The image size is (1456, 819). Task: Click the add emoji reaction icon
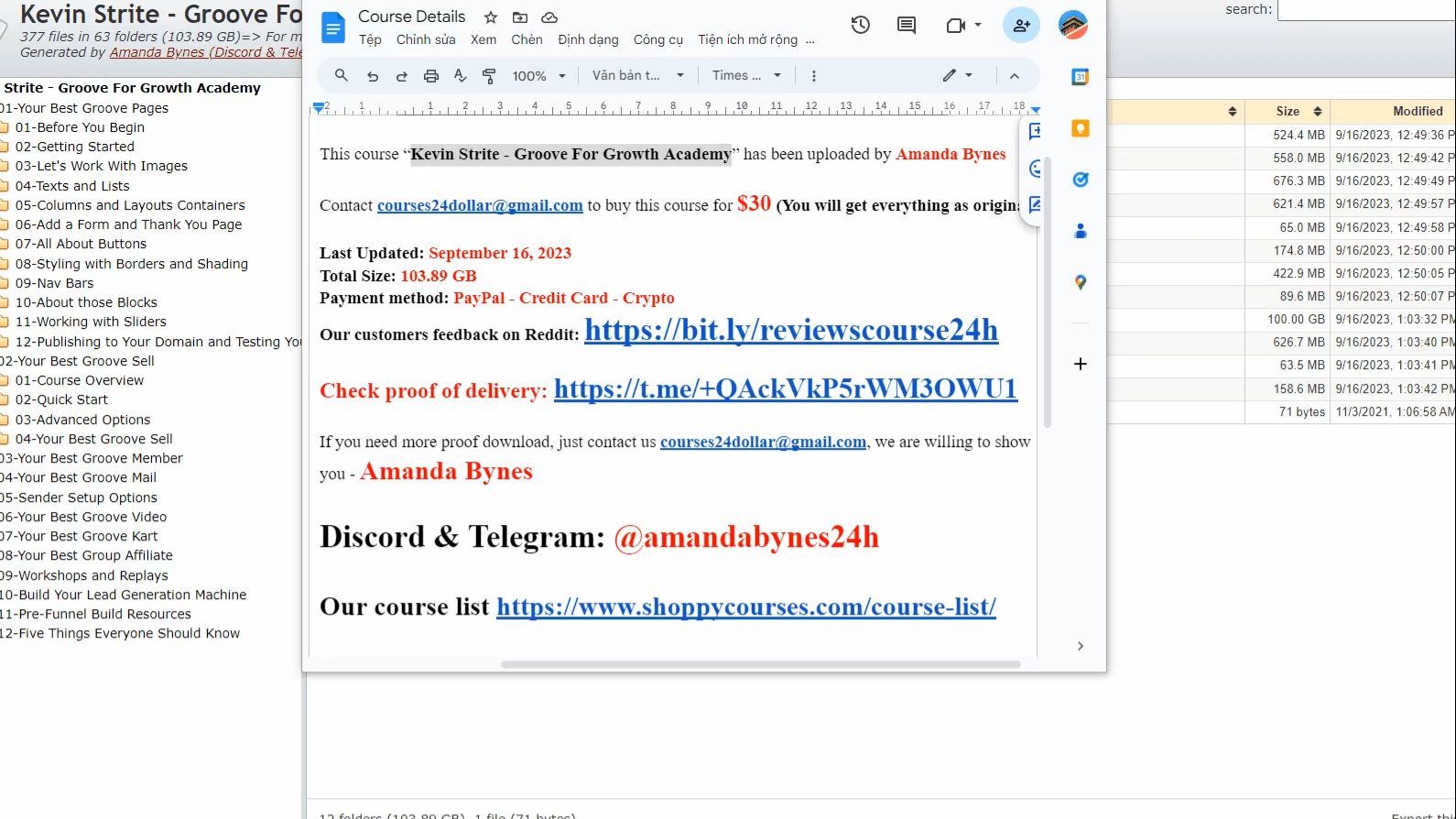click(x=1035, y=169)
